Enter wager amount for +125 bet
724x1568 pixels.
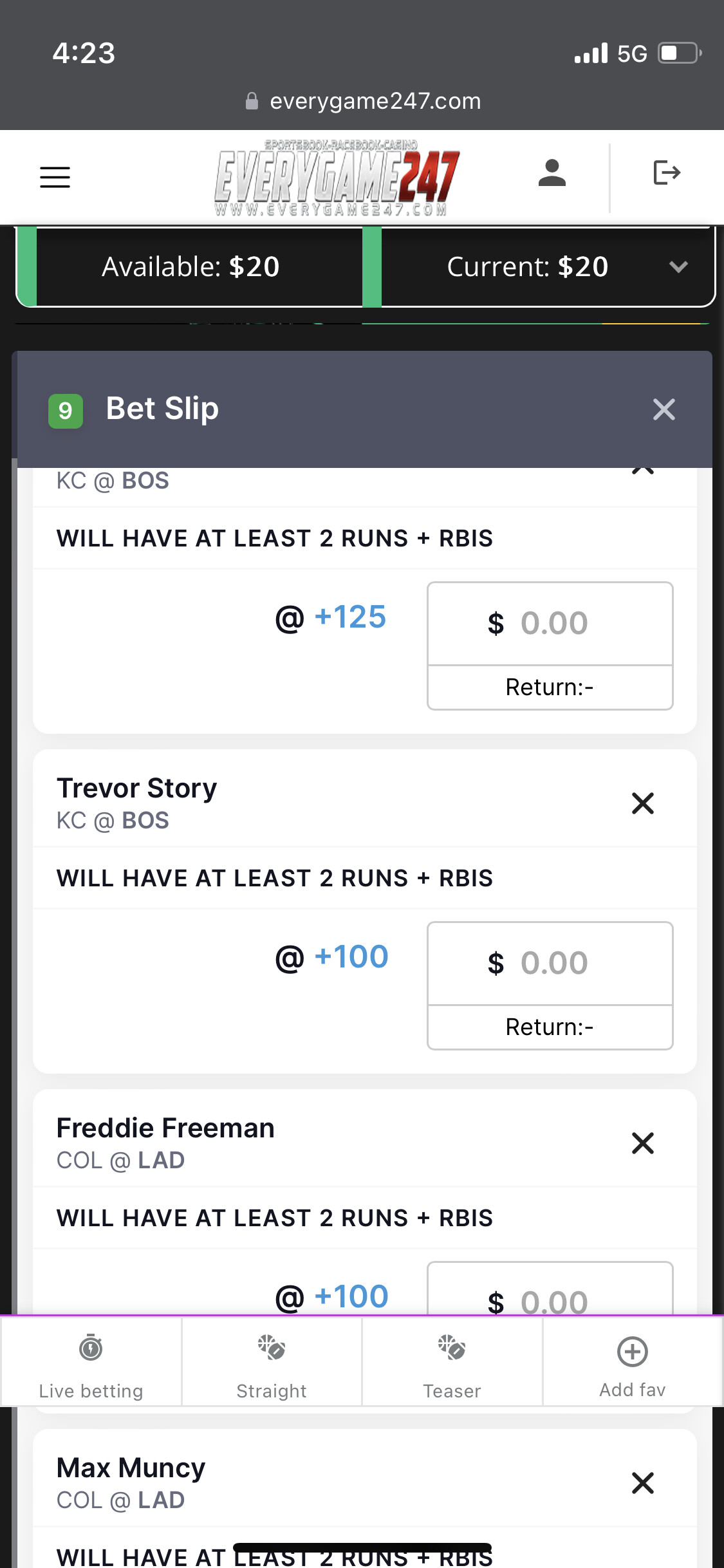coord(550,624)
